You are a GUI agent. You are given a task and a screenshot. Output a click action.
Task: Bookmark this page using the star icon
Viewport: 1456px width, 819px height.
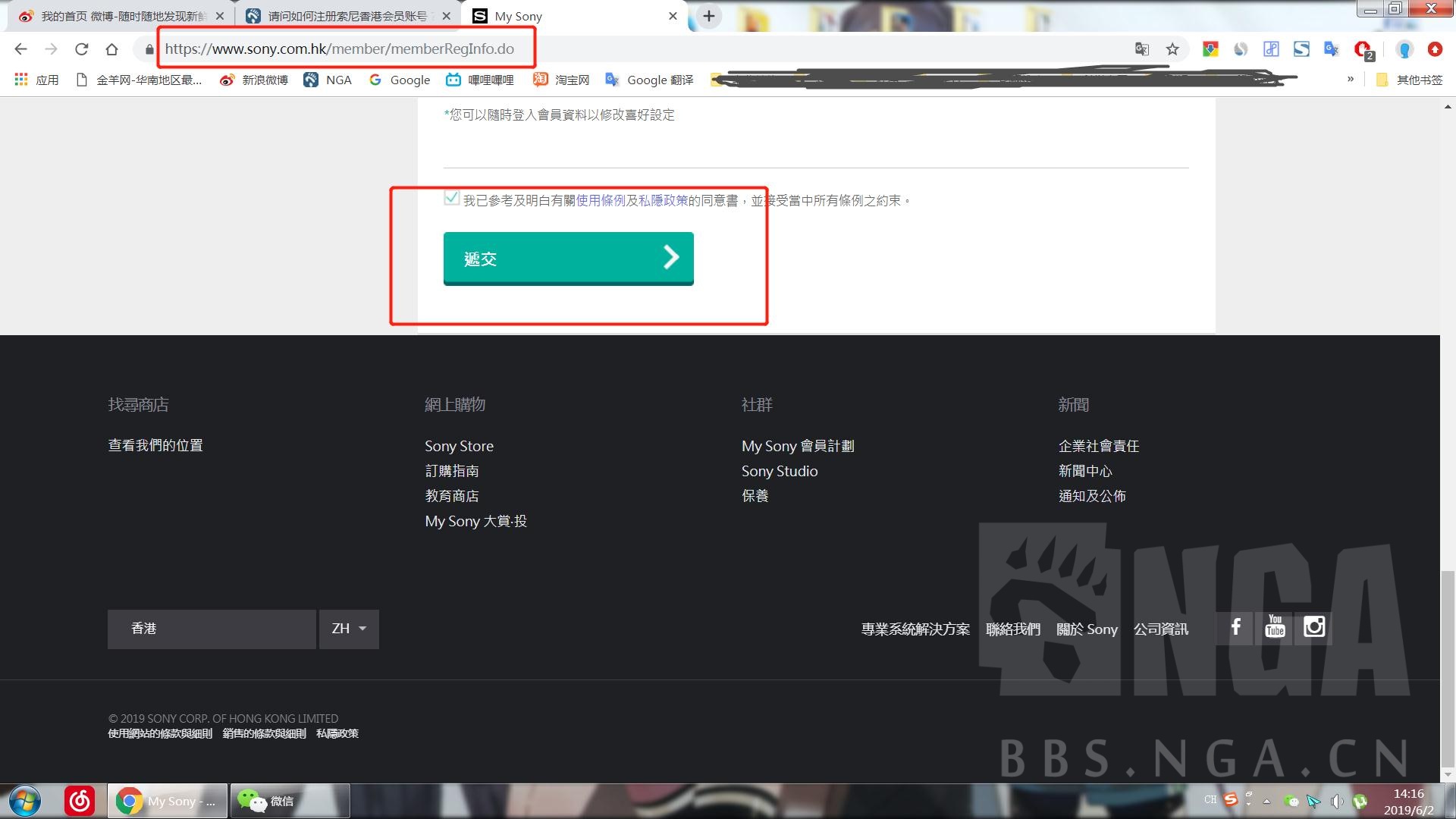(x=1172, y=49)
